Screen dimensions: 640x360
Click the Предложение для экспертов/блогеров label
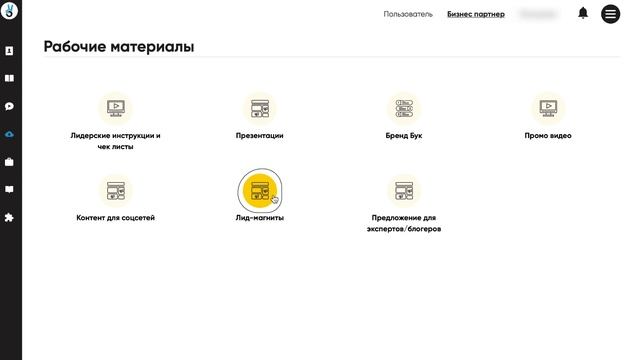click(404, 223)
